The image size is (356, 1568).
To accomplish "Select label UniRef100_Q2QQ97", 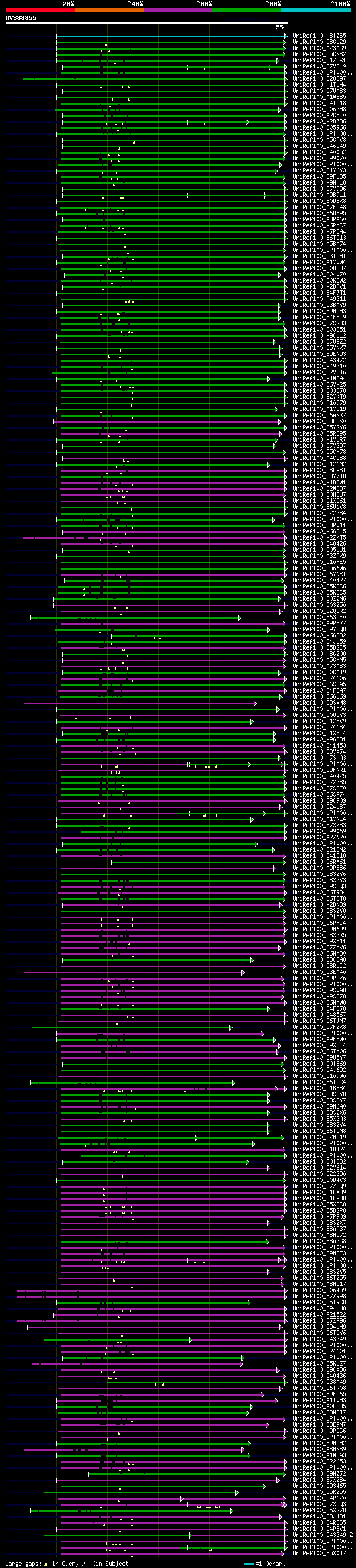I will (x=319, y=78).
